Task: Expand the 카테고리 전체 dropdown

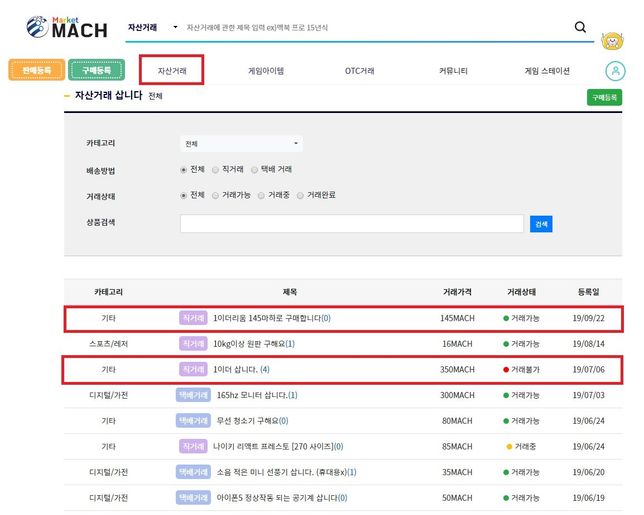Action: 241,144
